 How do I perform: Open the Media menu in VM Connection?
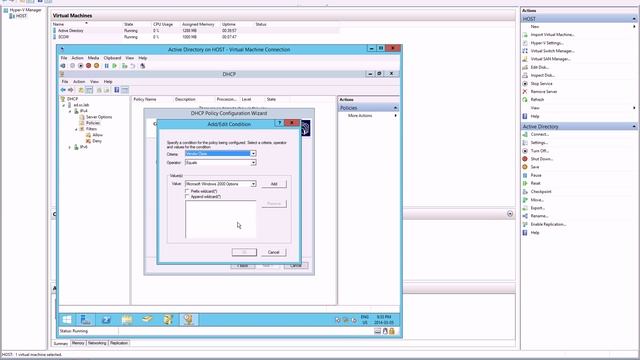(93, 58)
